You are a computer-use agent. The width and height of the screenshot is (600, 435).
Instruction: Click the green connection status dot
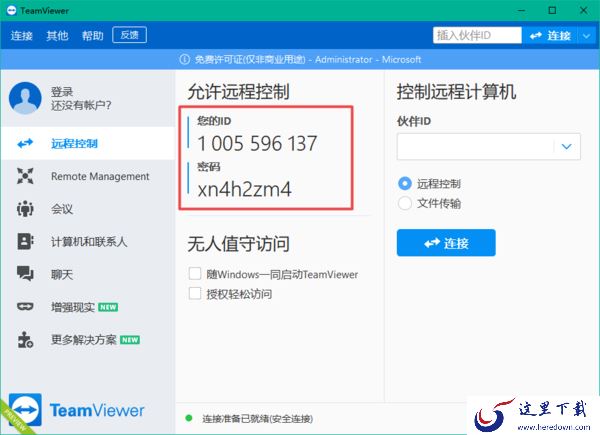(188, 418)
